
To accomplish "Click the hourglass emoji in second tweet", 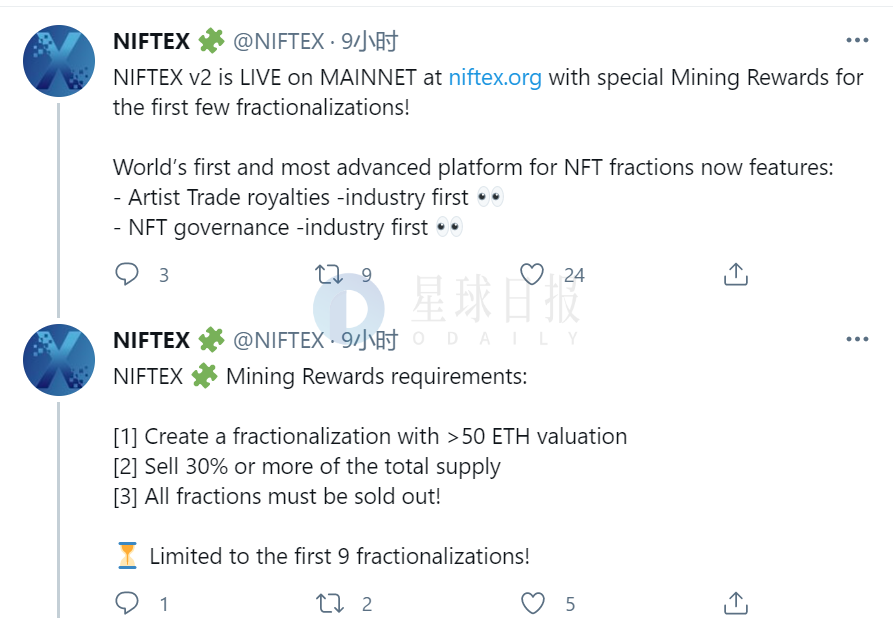I will [x=128, y=555].
